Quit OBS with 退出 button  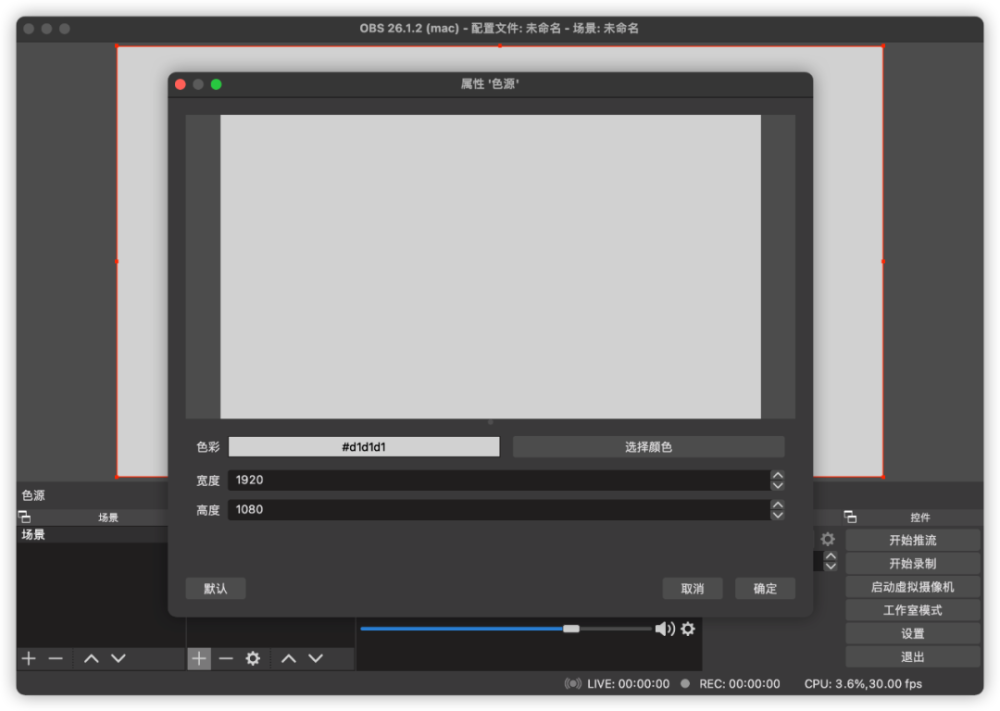click(913, 657)
